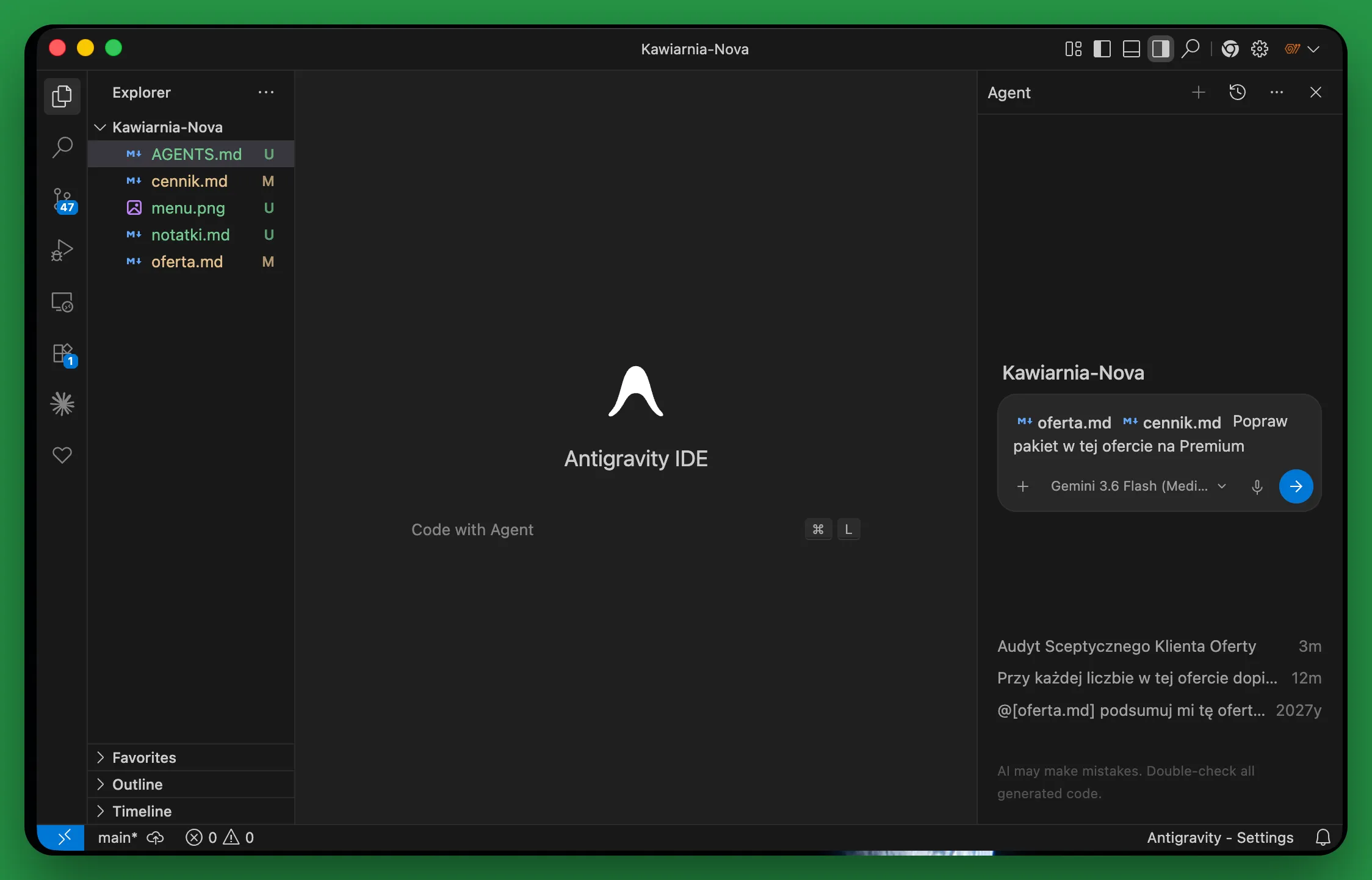Open cennik.md in the Explorer tree
The width and height of the screenshot is (1372, 880).
tap(192, 181)
